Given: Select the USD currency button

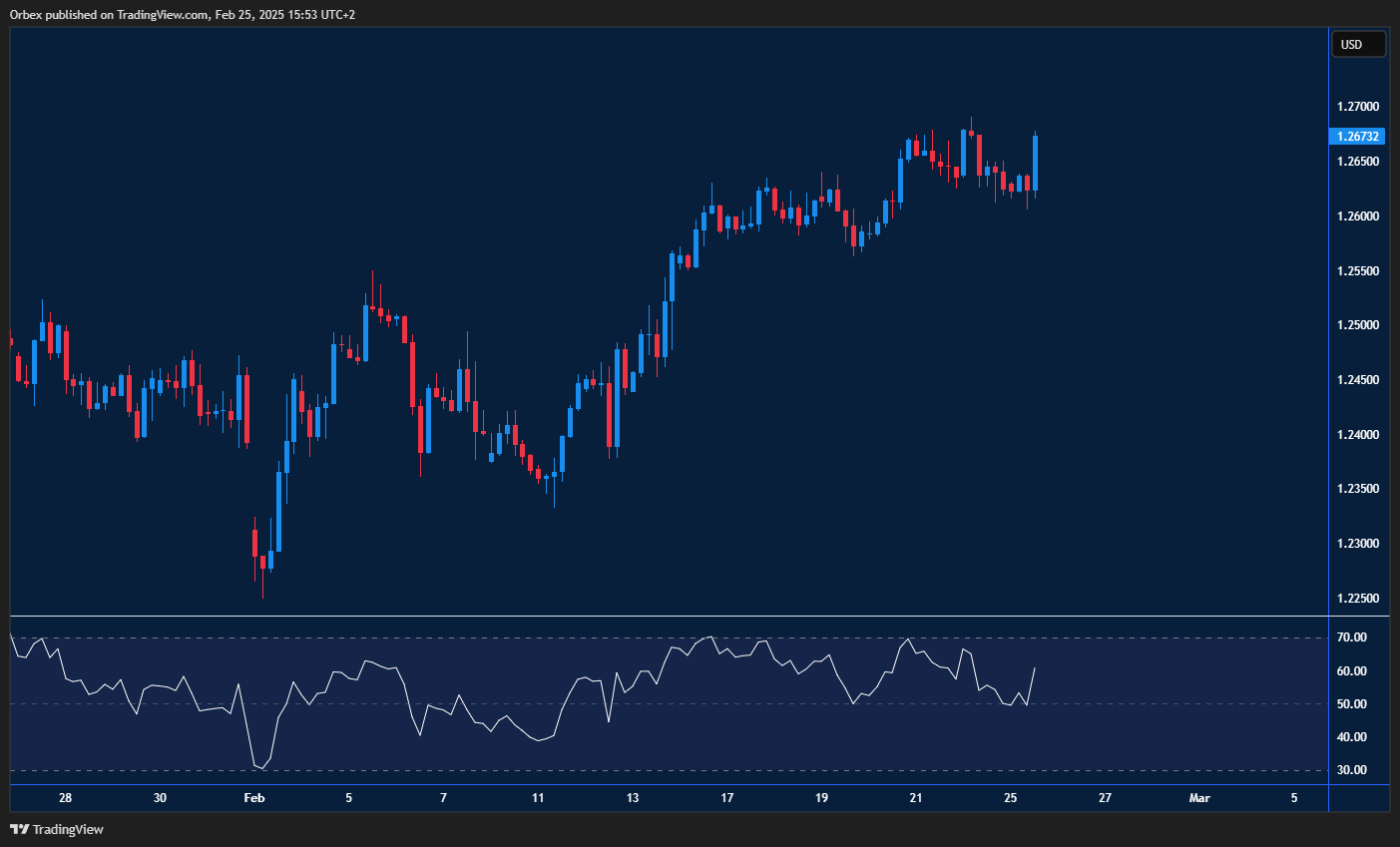Looking at the screenshot, I should [1358, 44].
